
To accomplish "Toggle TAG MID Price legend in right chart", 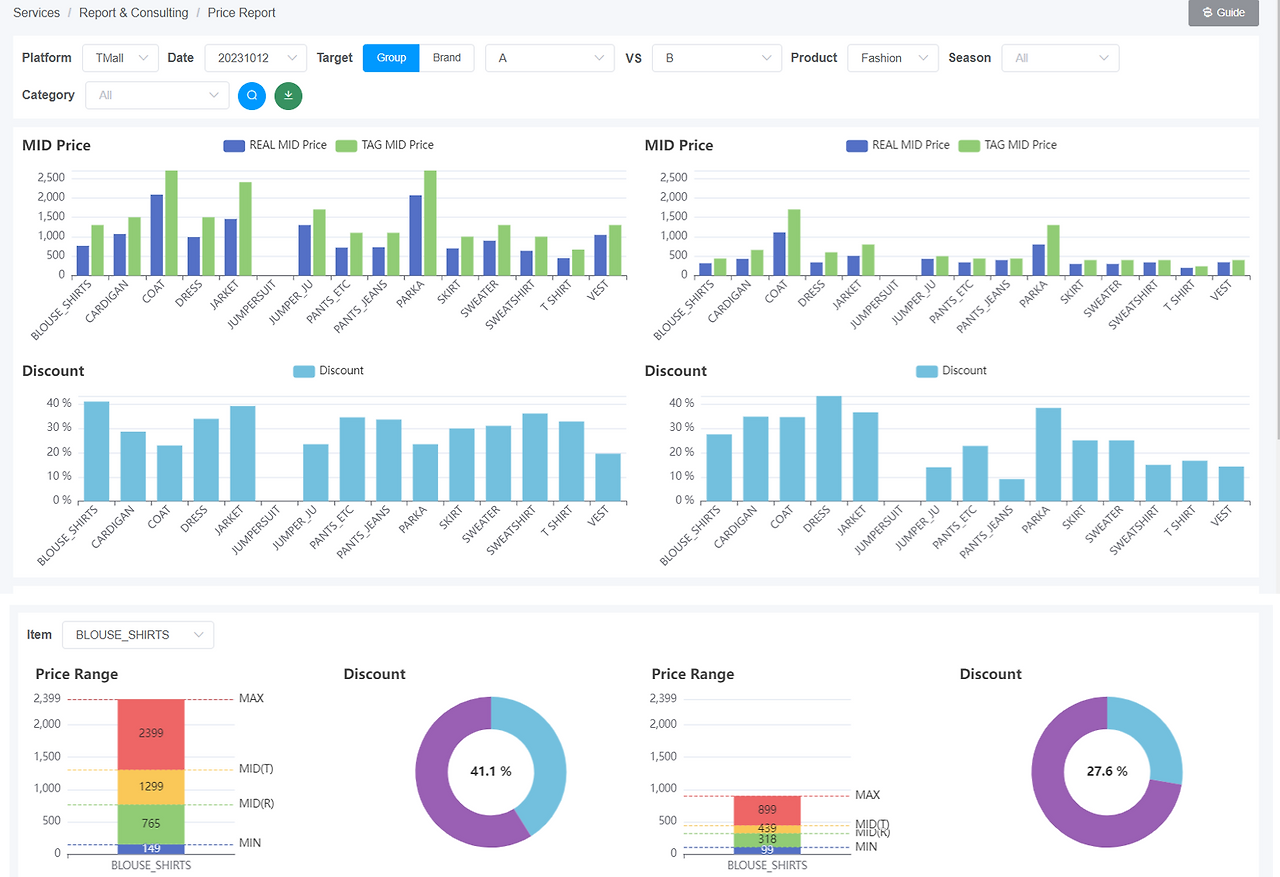I will click(1007, 145).
